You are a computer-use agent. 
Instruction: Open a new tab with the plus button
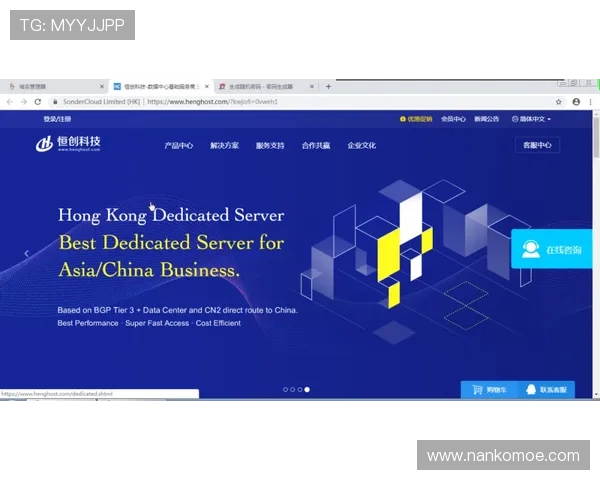click(328, 87)
